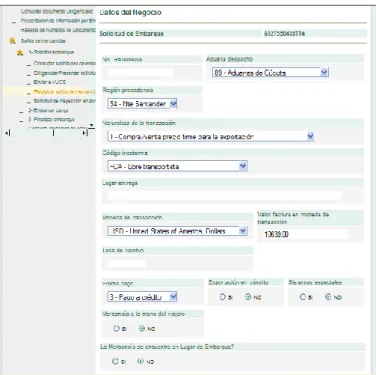Click the icon beside Salida de mercancías

pyautogui.click(x=13, y=41)
